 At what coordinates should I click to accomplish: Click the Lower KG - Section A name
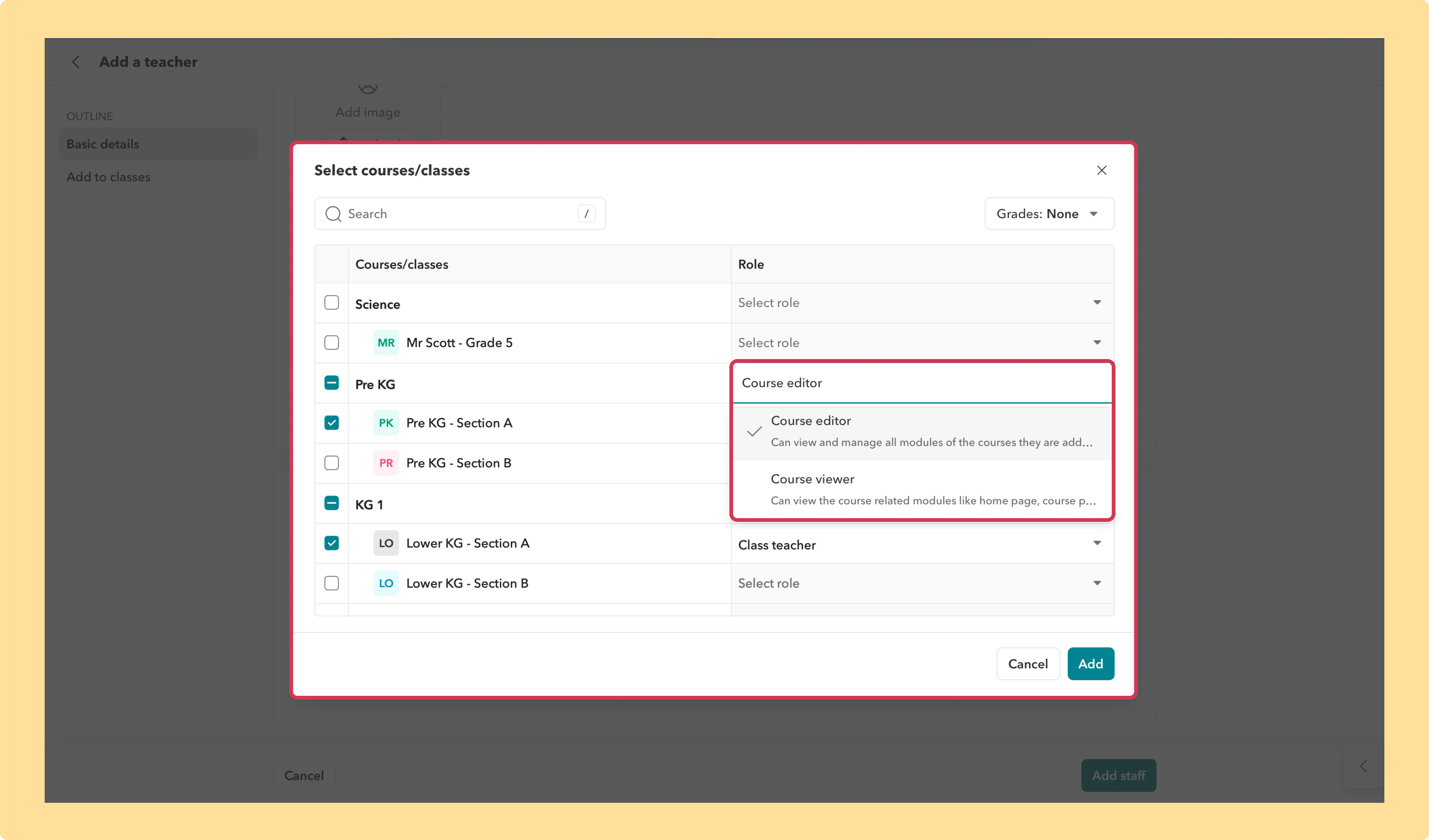(468, 543)
